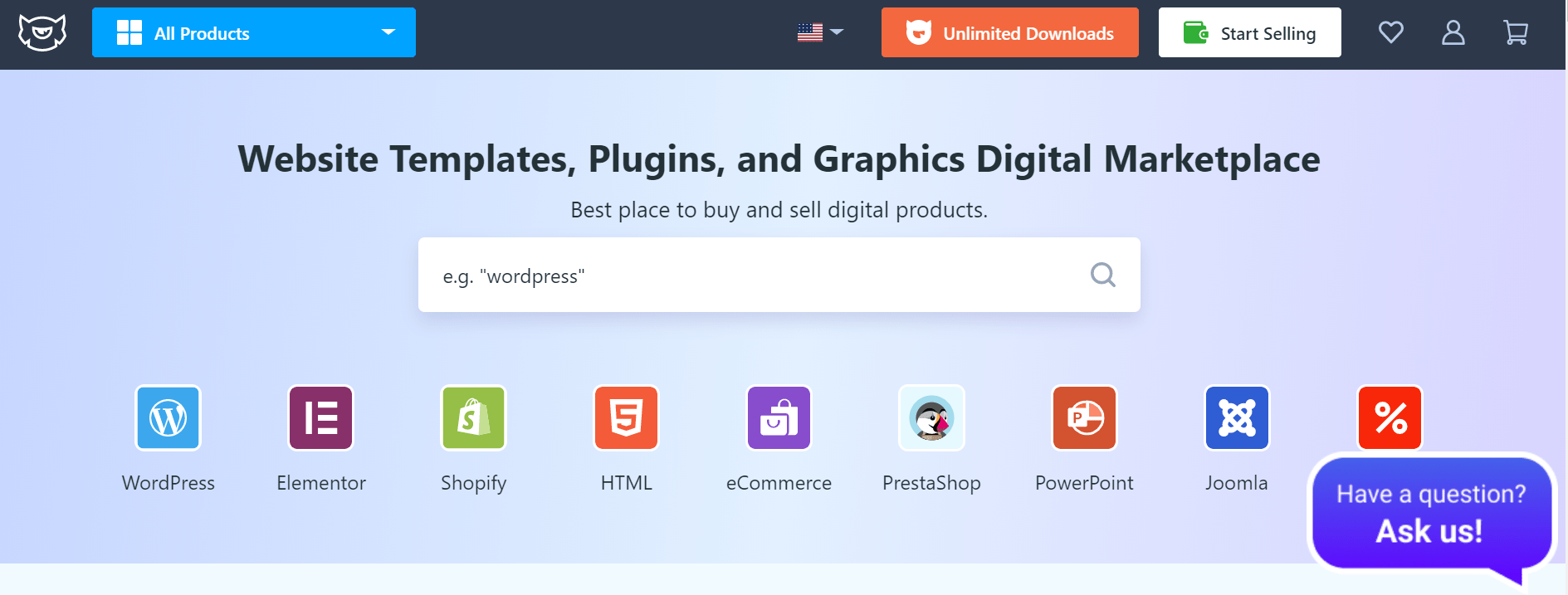Select the PrestaShop penguin icon
The height and width of the screenshot is (595, 1568).
(931, 417)
